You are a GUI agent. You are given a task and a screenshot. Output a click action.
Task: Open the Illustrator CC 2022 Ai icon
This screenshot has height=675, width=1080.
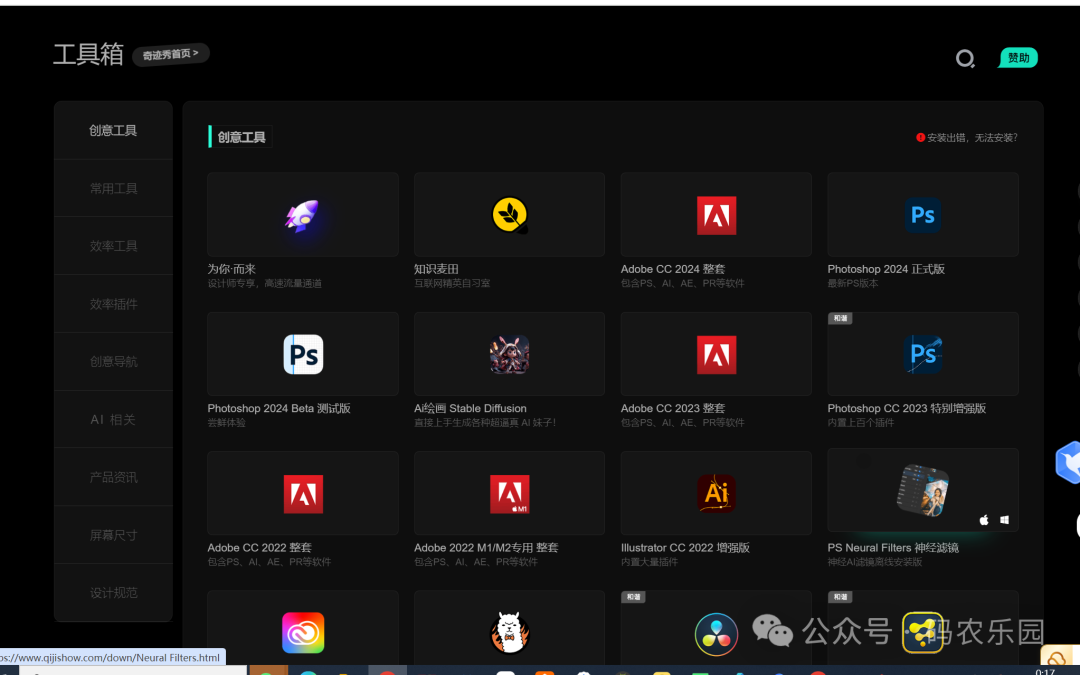click(716, 493)
